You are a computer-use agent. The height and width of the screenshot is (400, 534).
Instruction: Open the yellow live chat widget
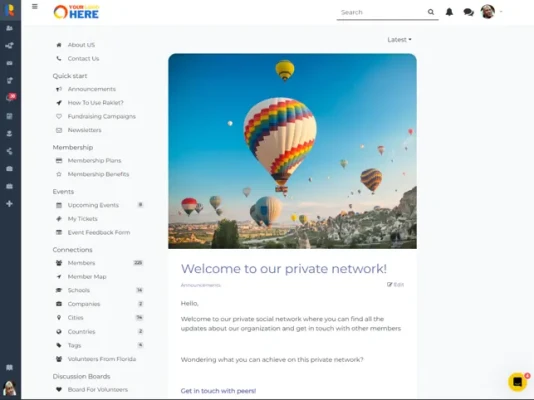(x=517, y=382)
